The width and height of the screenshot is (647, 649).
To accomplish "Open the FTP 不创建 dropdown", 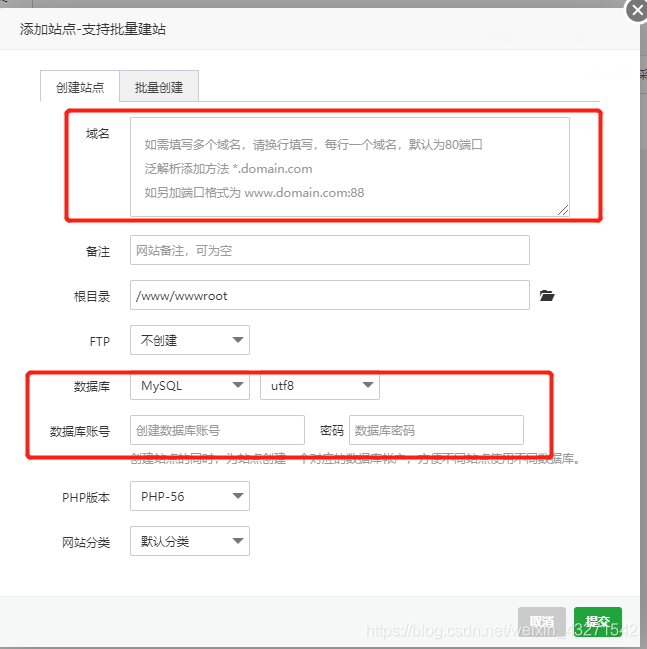I will coord(190,340).
